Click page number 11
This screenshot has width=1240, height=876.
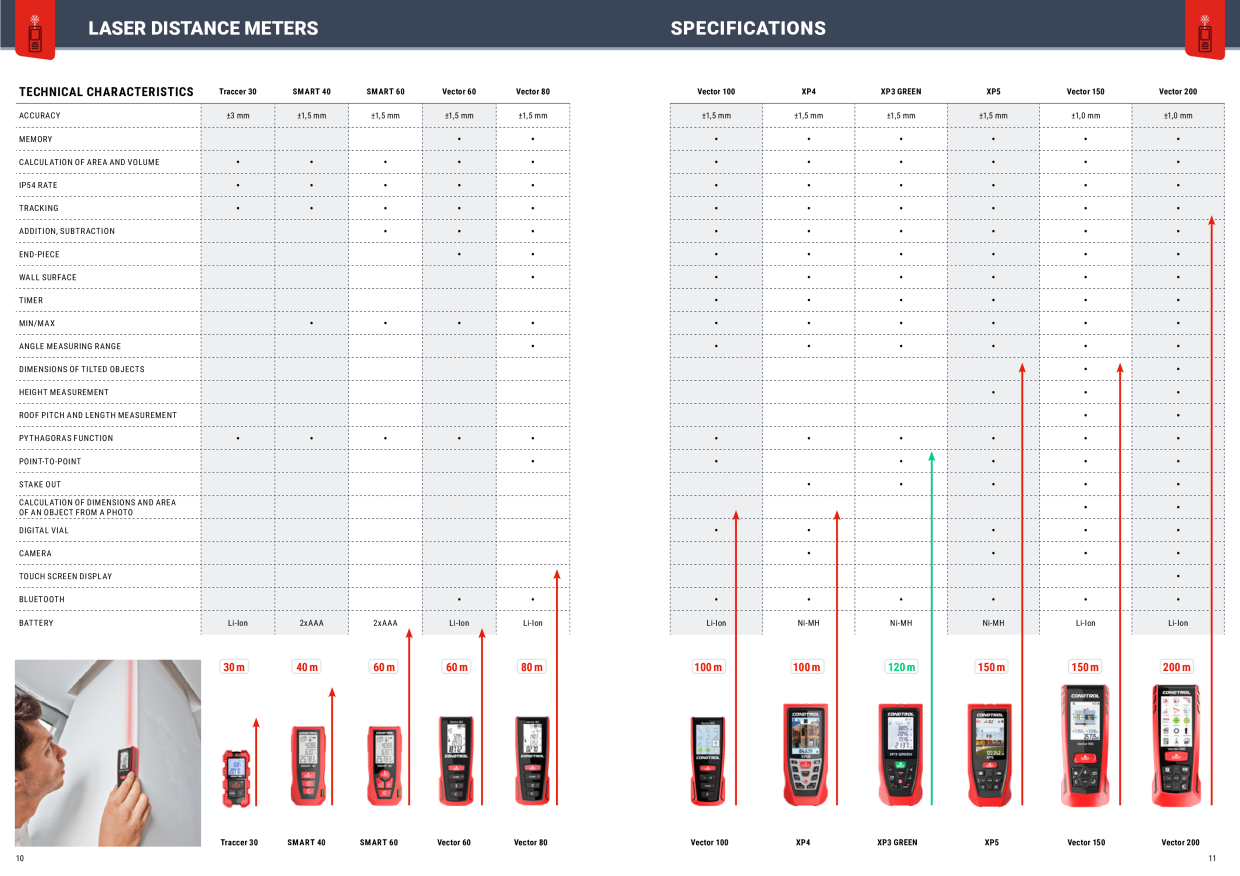[x=1212, y=858]
